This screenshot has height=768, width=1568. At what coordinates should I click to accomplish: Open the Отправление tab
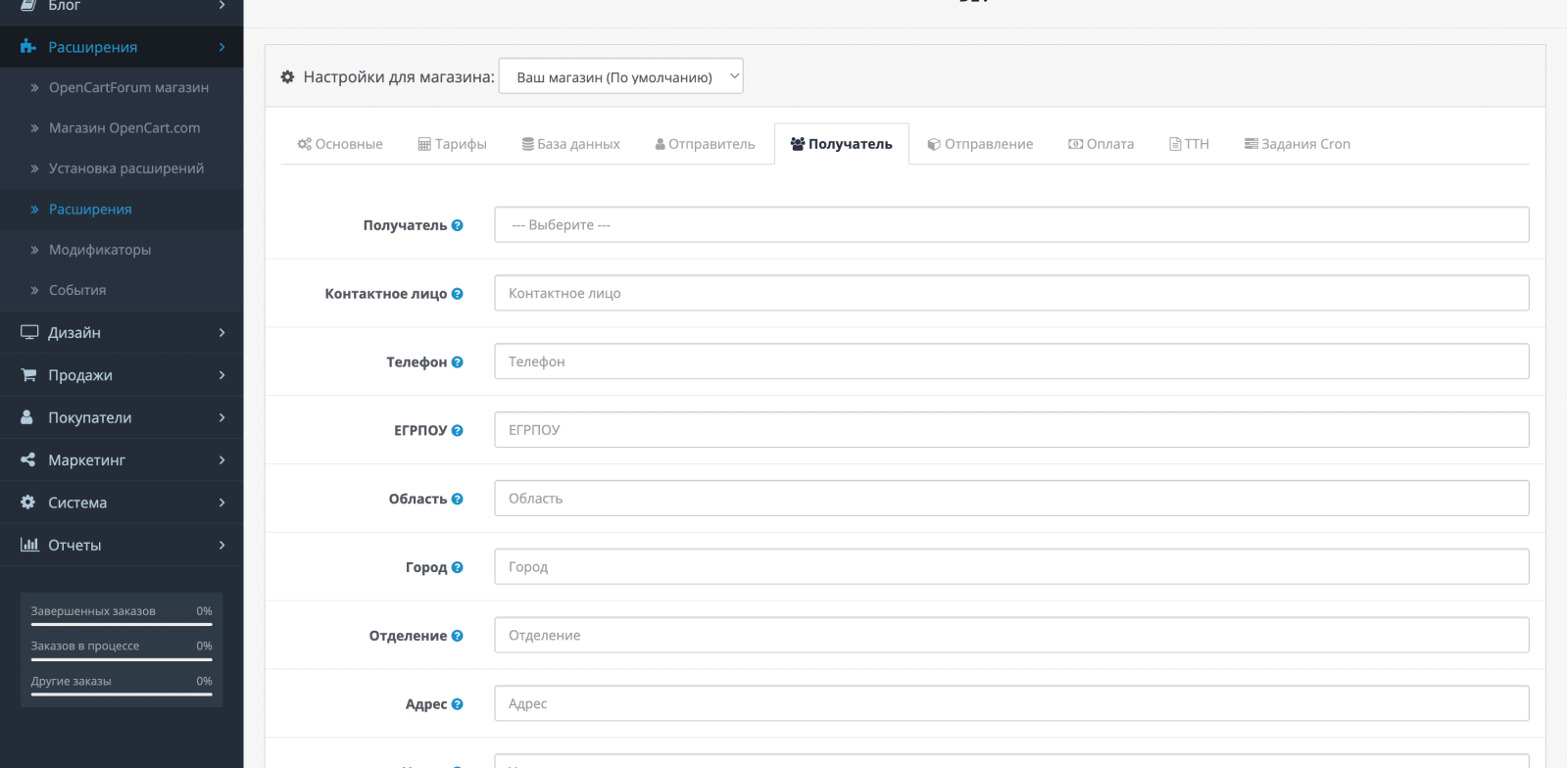pos(981,144)
